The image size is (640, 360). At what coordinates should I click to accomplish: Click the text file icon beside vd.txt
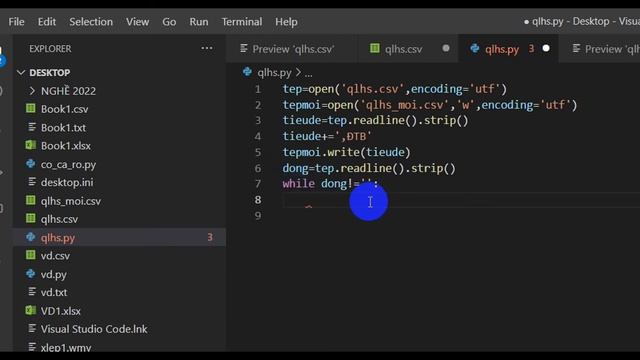tap(32, 292)
